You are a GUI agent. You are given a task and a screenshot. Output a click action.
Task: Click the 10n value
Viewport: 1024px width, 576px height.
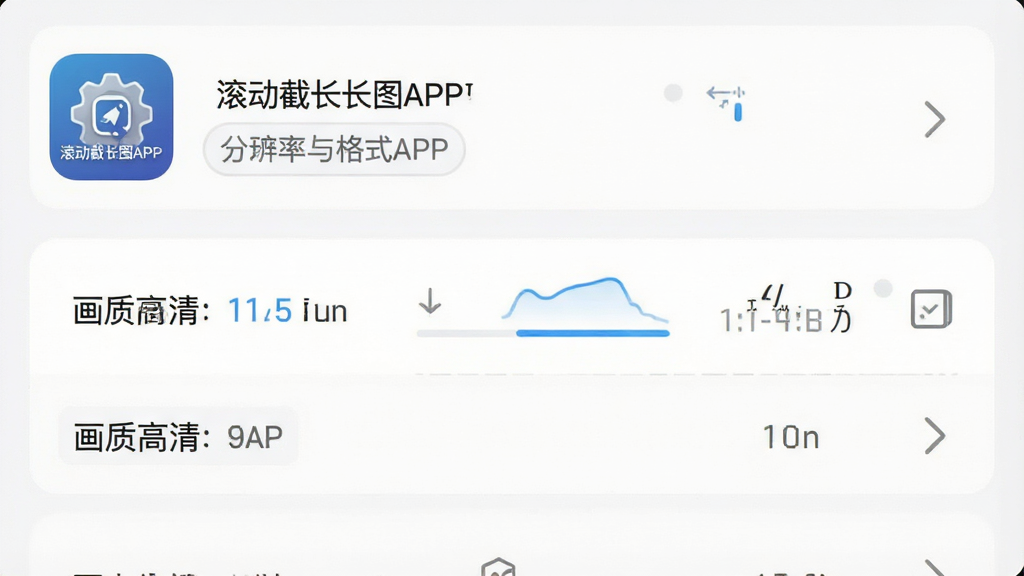(791, 437)
